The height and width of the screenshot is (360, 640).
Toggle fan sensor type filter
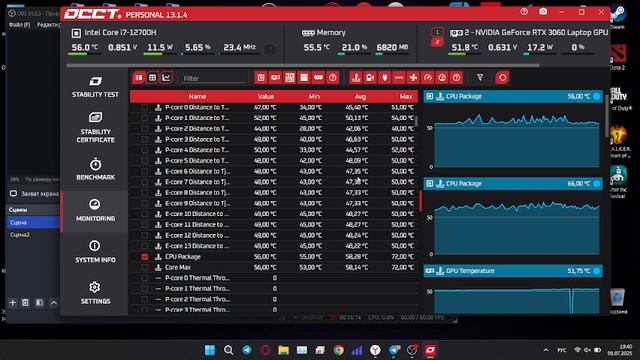click(x=413, y=78)
